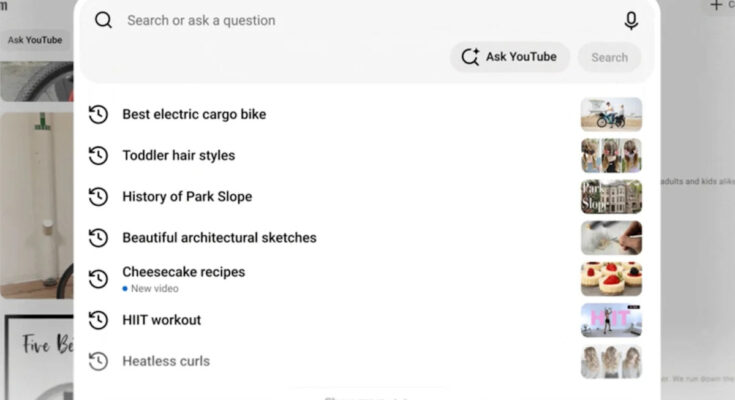The image size is (735, 400).
Task: Open the cheesecake video thumbnail
Action: tap(611, 279)
